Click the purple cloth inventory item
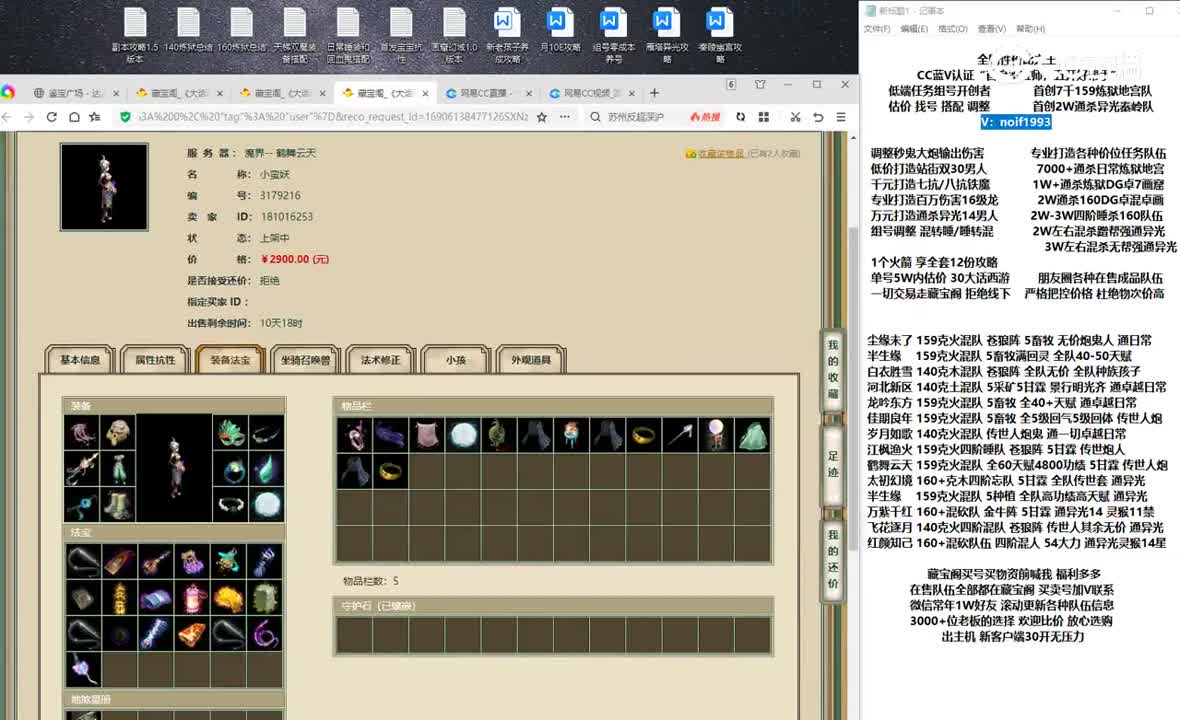 point(391,436)
